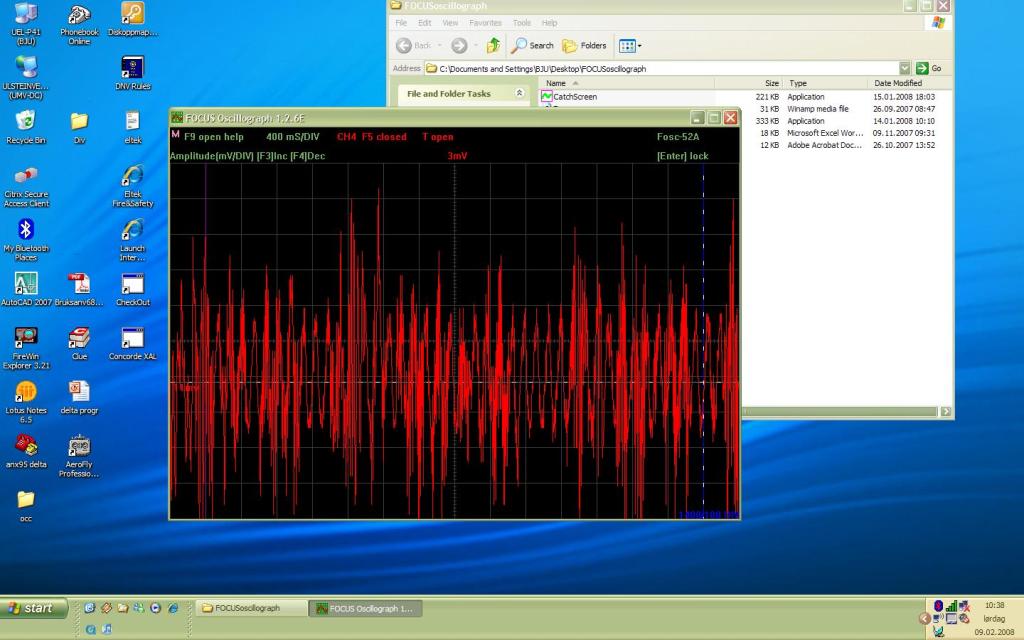The image size is (1024, 640).
Task: Launch Internet Explorer from Quick Launch
Action: [173, 608]
